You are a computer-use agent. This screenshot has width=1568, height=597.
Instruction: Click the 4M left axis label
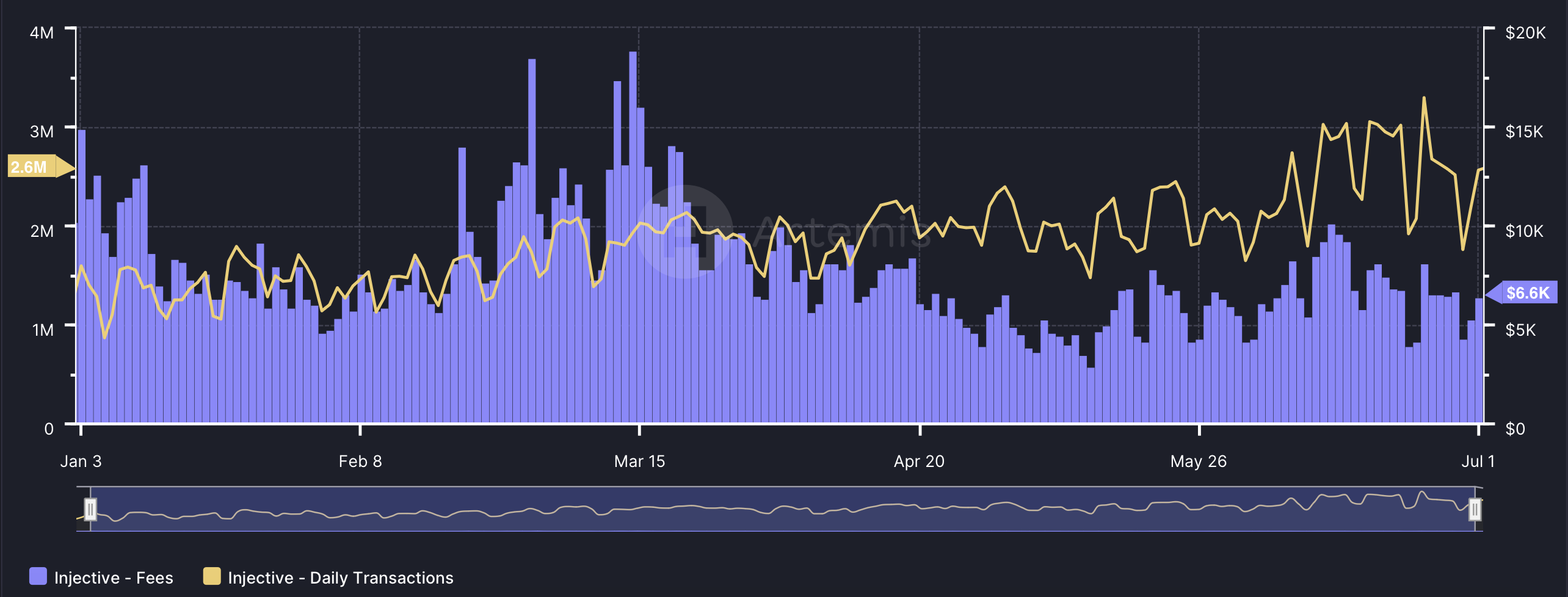pos(42,32)
